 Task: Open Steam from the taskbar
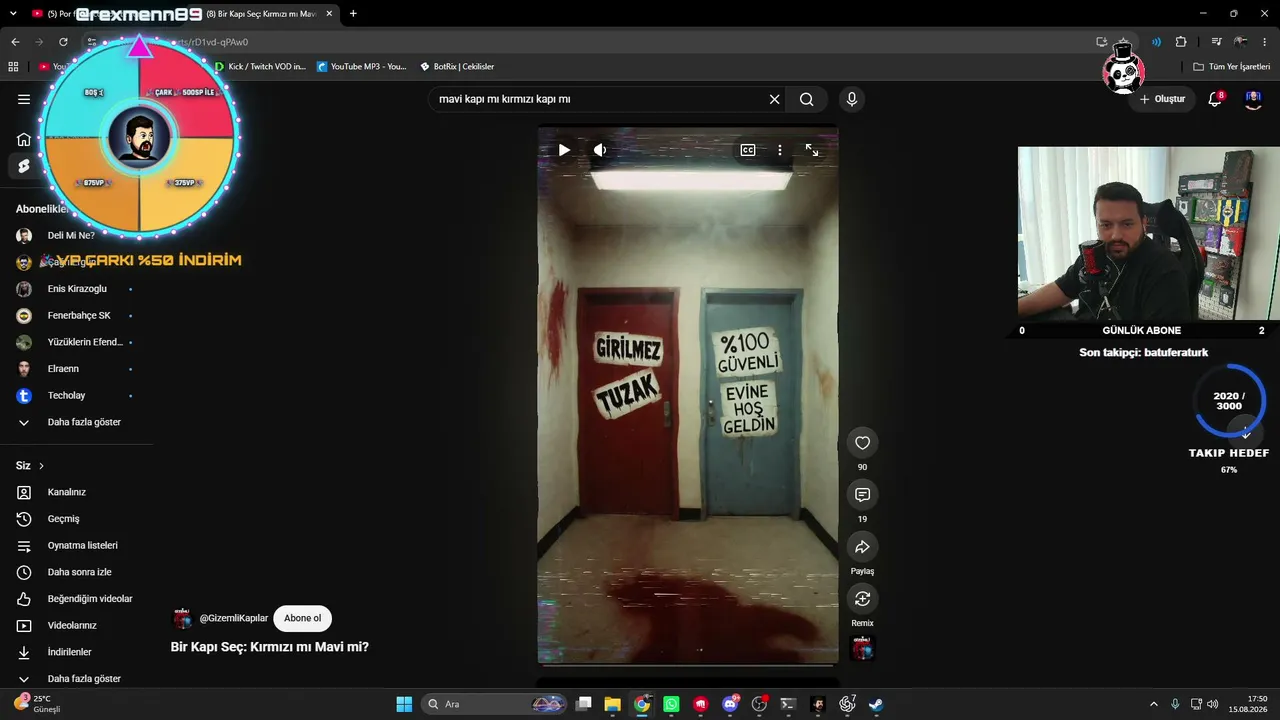(x=876, y=704)
